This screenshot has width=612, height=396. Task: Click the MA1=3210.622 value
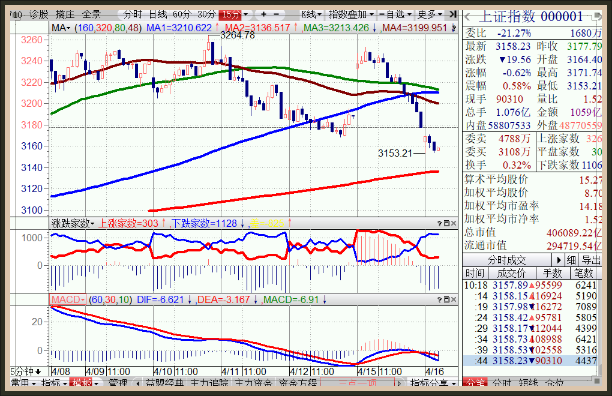click(x=179, y=28)
